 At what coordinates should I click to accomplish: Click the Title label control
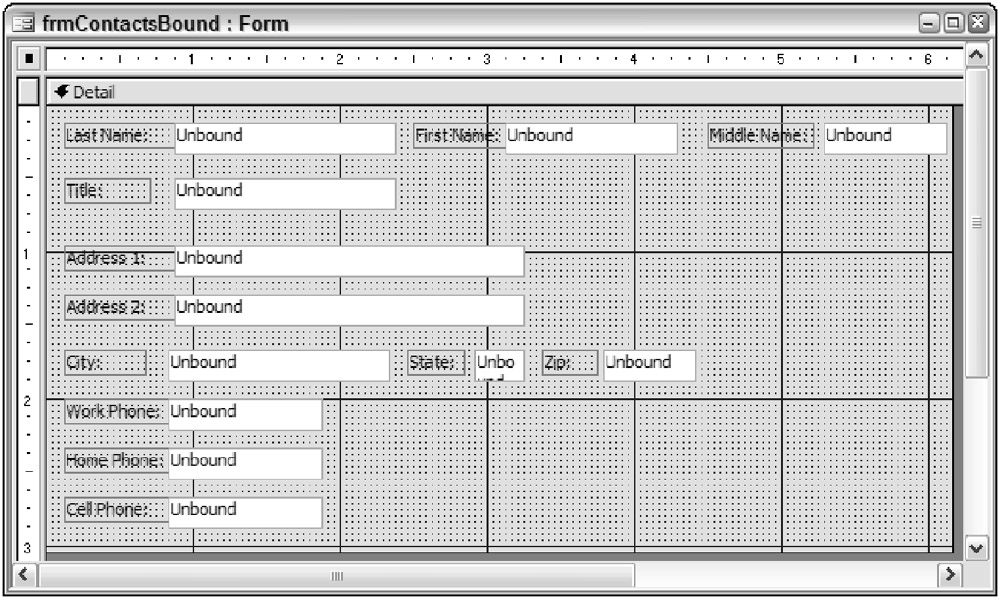(x=107, y=192)
